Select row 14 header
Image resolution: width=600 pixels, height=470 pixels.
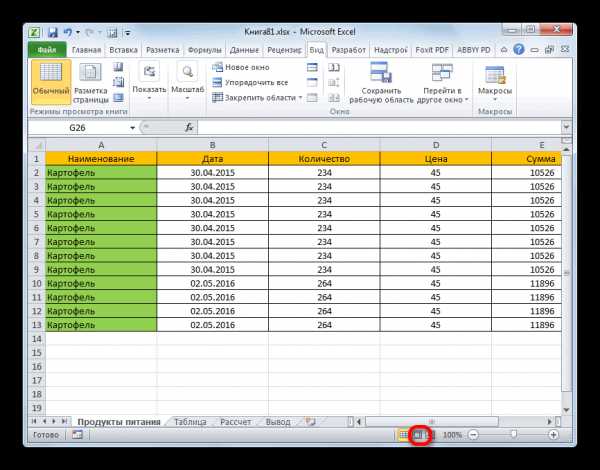pyautogui.click(x=37, y=339)
